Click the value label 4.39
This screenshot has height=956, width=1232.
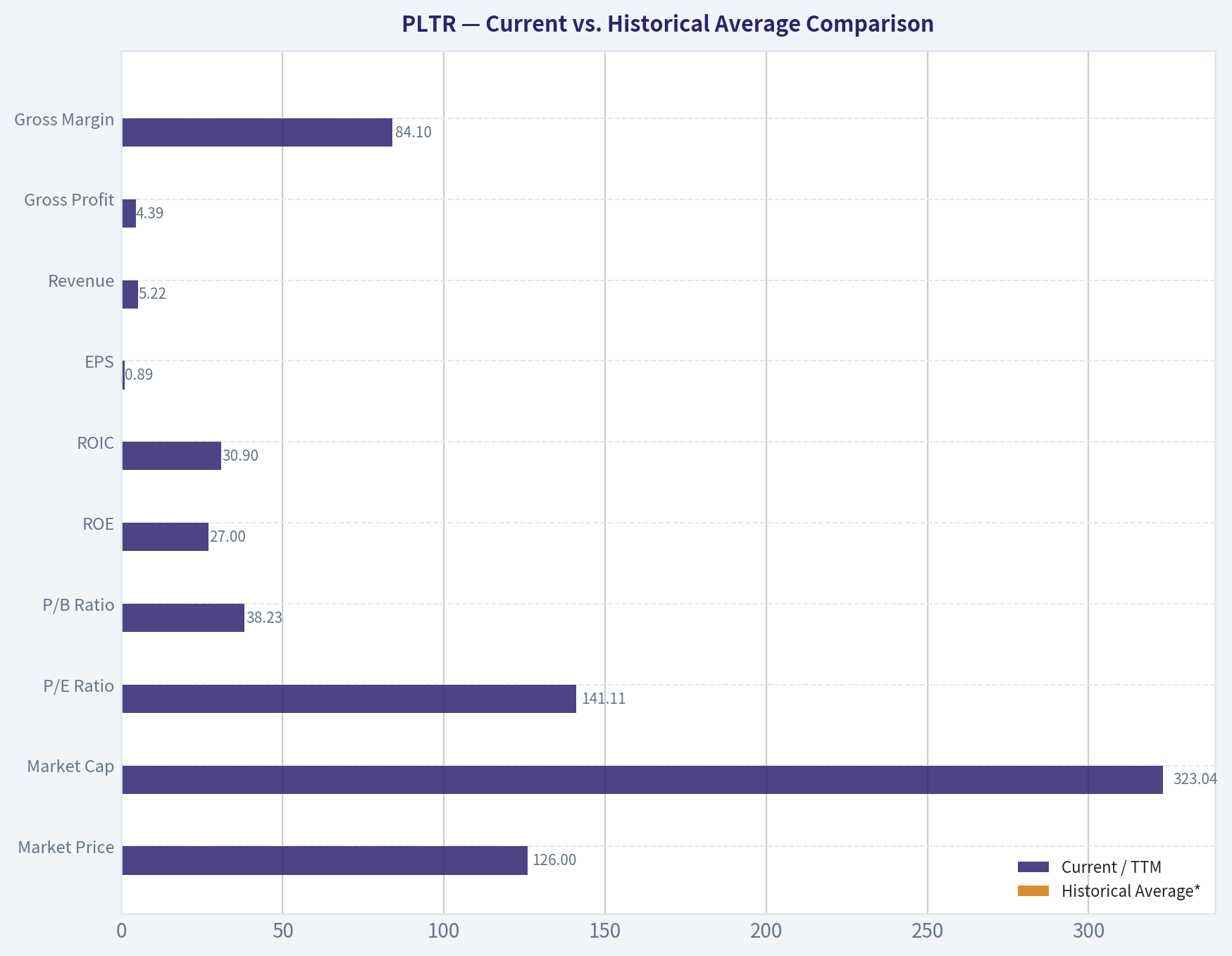pos(150,213)
